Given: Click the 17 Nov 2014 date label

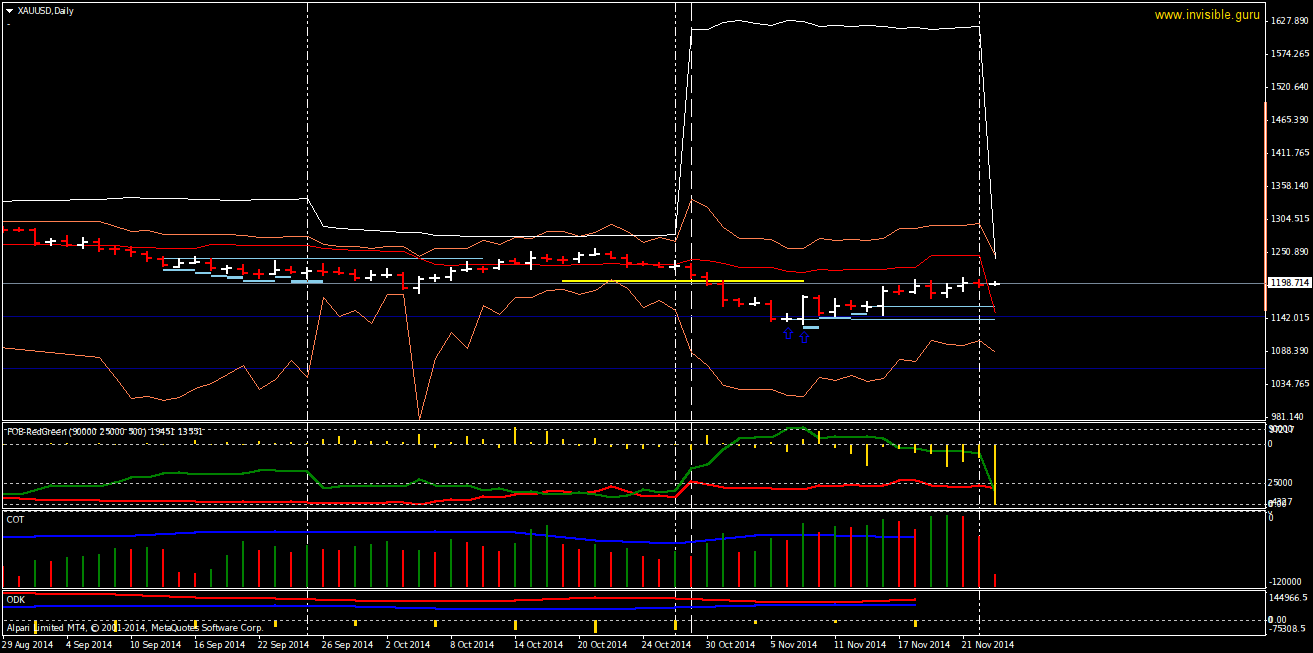Looking at the screenshot, I should coord(924,645).
